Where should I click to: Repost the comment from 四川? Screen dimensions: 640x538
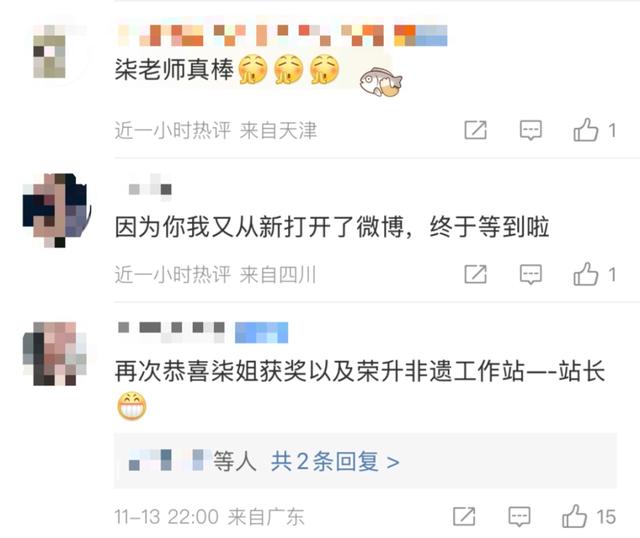[x=476, y=274]
